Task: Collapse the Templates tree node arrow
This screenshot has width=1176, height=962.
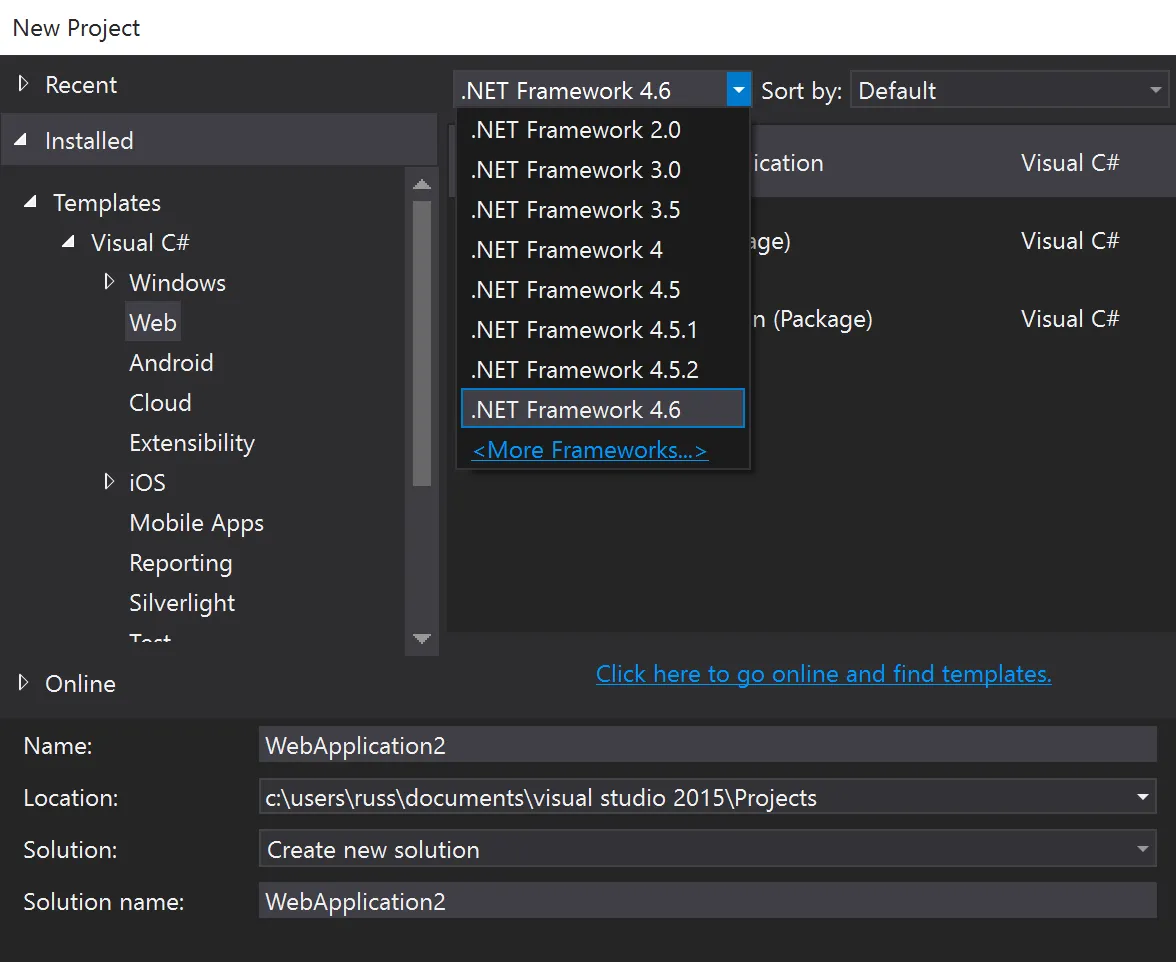Action: [32, 203]
